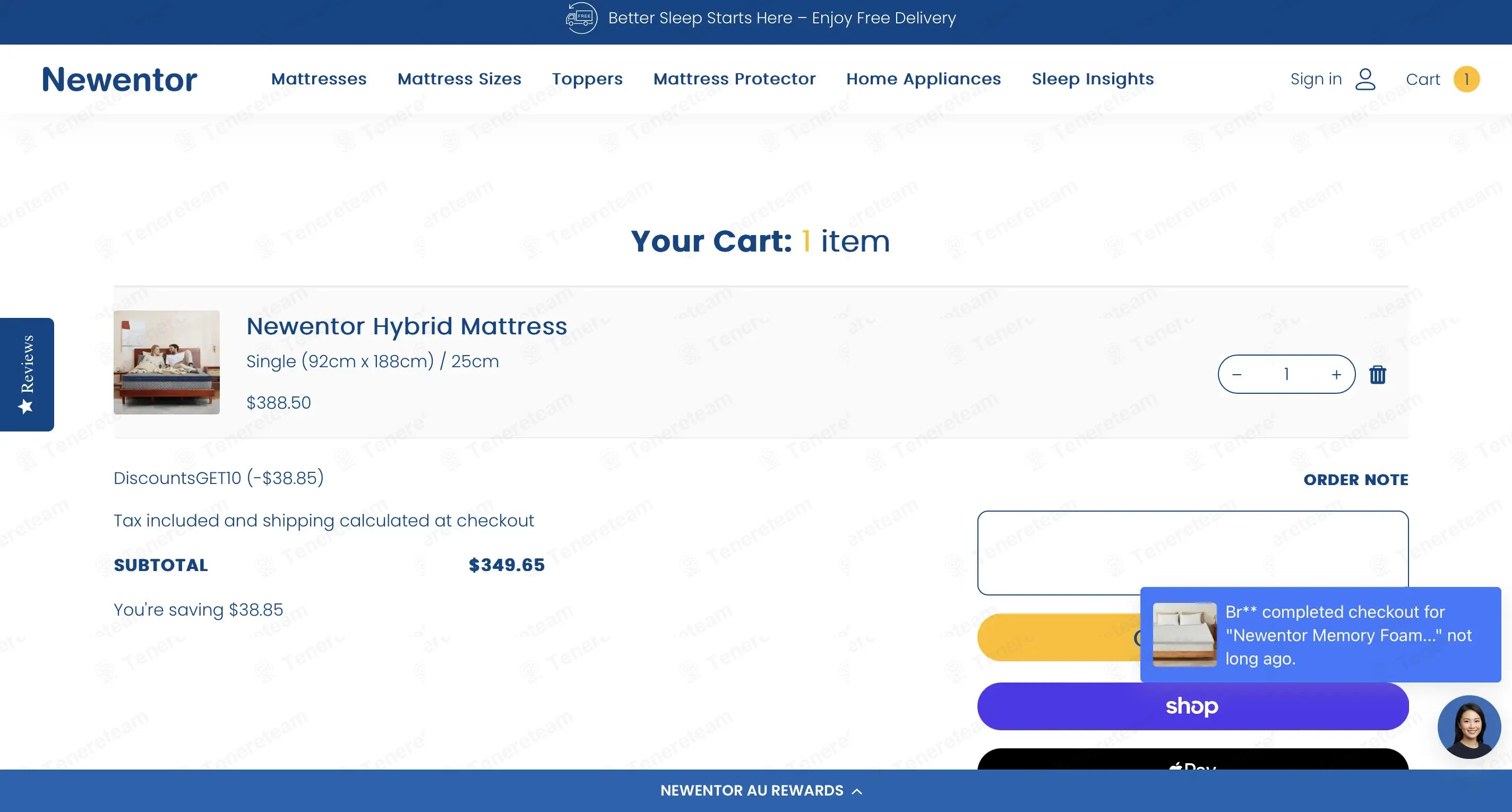Open the Toppers menu
The height and width of the screenshot is (812, 1512).
[x=587, y=79]
